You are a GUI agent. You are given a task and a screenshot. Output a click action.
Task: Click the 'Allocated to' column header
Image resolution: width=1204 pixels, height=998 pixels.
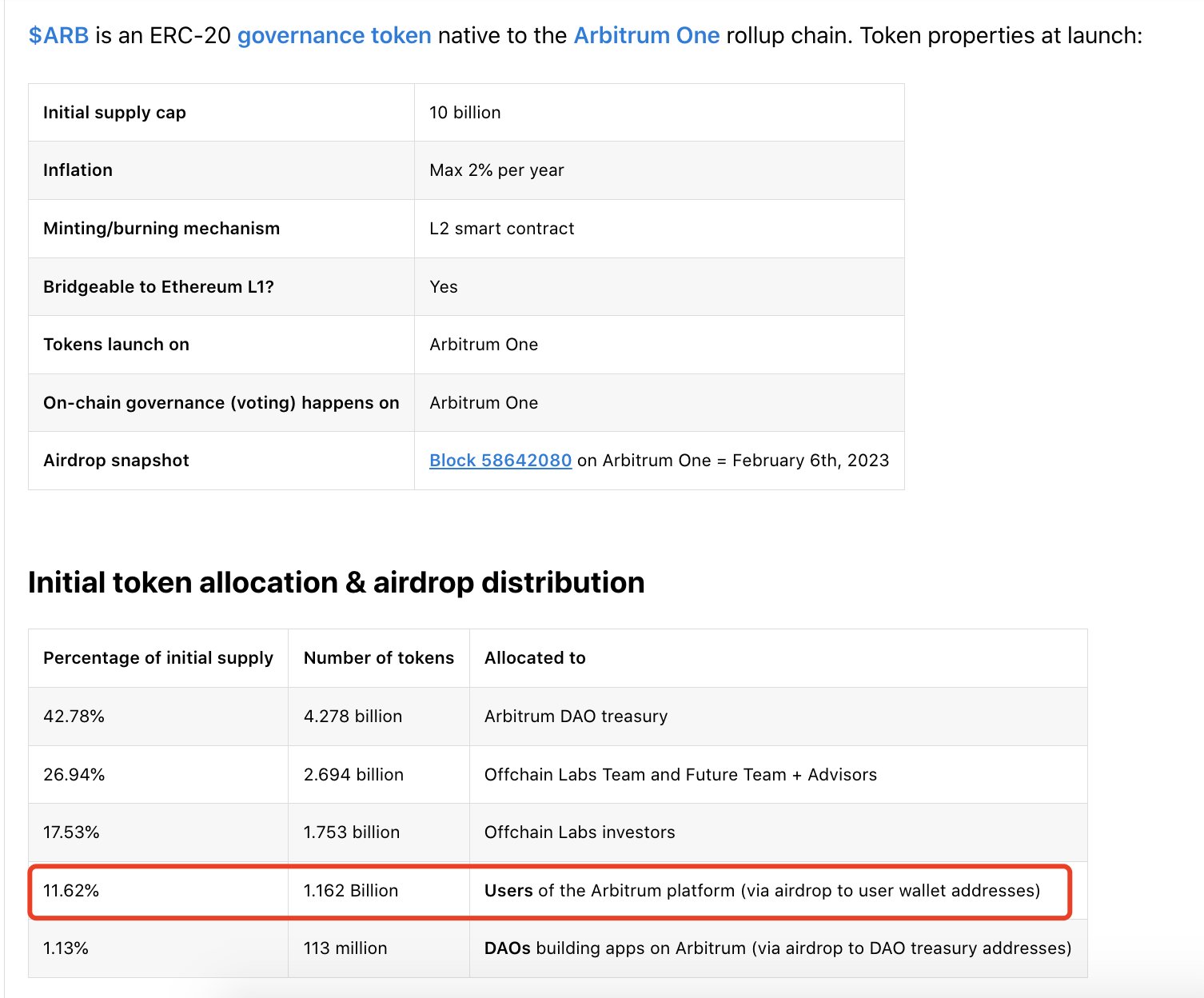click(535, 658)
